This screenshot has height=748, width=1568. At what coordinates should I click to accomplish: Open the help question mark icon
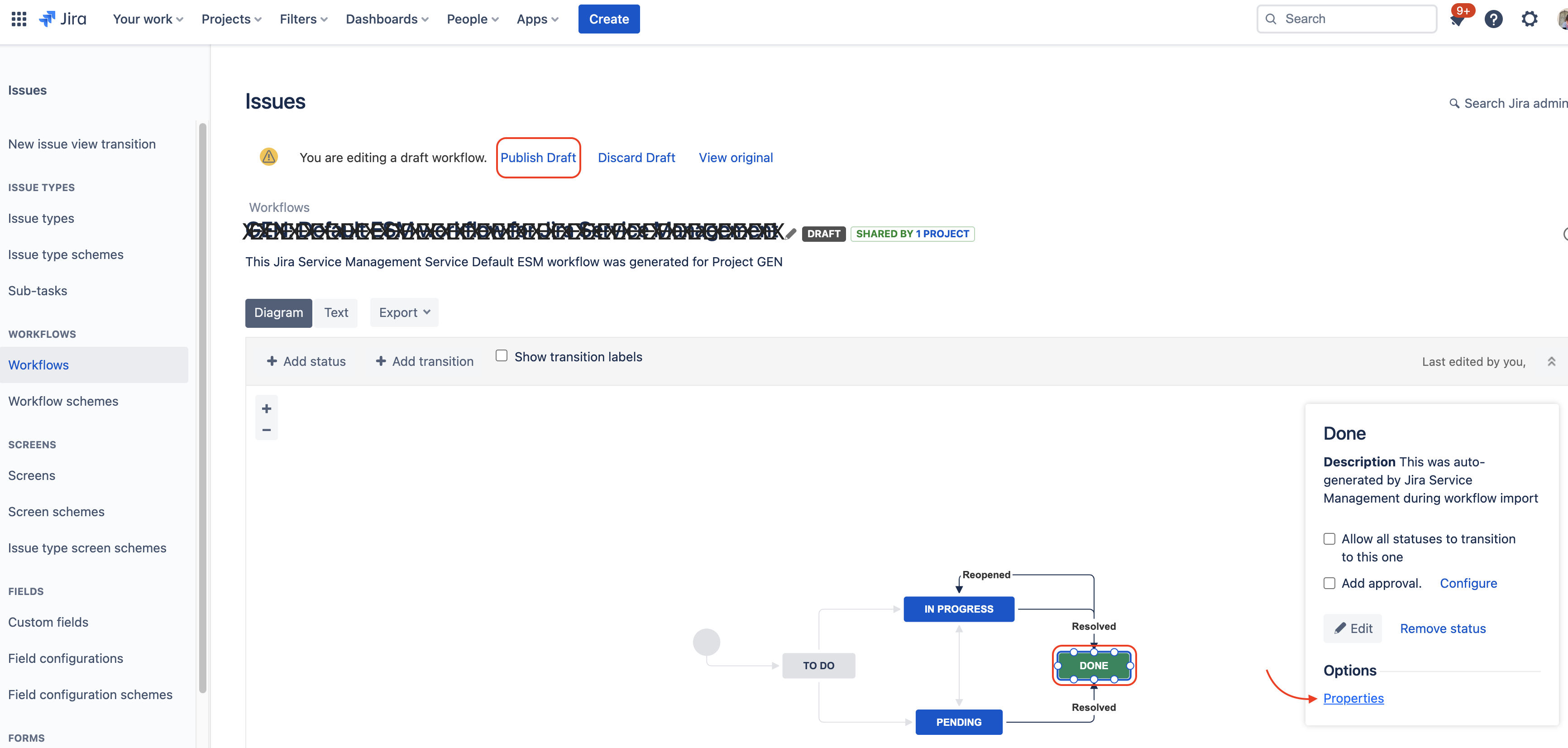pos(1493,19)
